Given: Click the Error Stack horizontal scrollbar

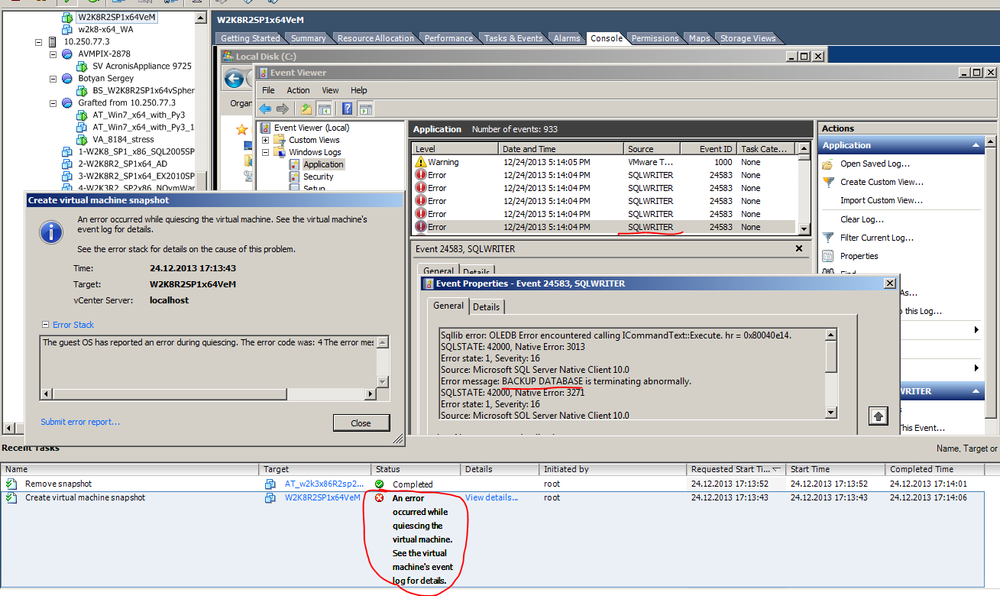Looking at the screenshot, I should tap(209, 394).
